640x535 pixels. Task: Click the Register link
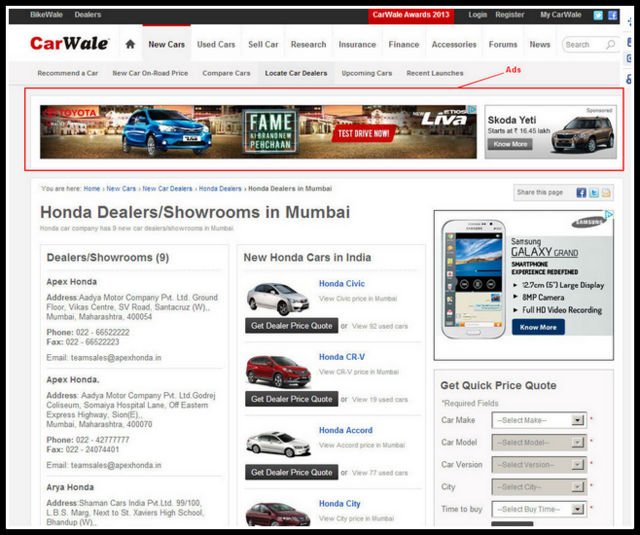[x=509, y=15]
